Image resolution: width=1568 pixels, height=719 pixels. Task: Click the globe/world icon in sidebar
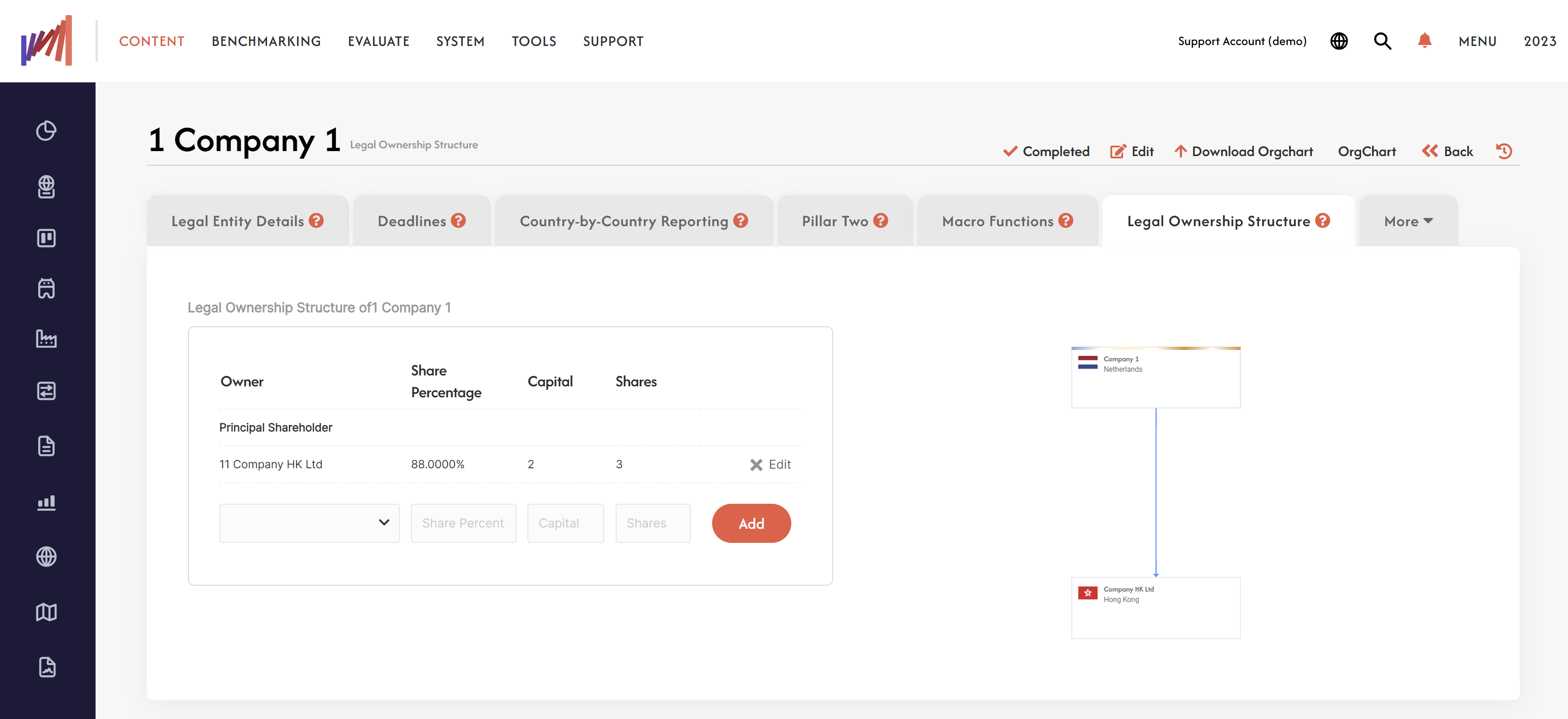[x=48, y=556]
